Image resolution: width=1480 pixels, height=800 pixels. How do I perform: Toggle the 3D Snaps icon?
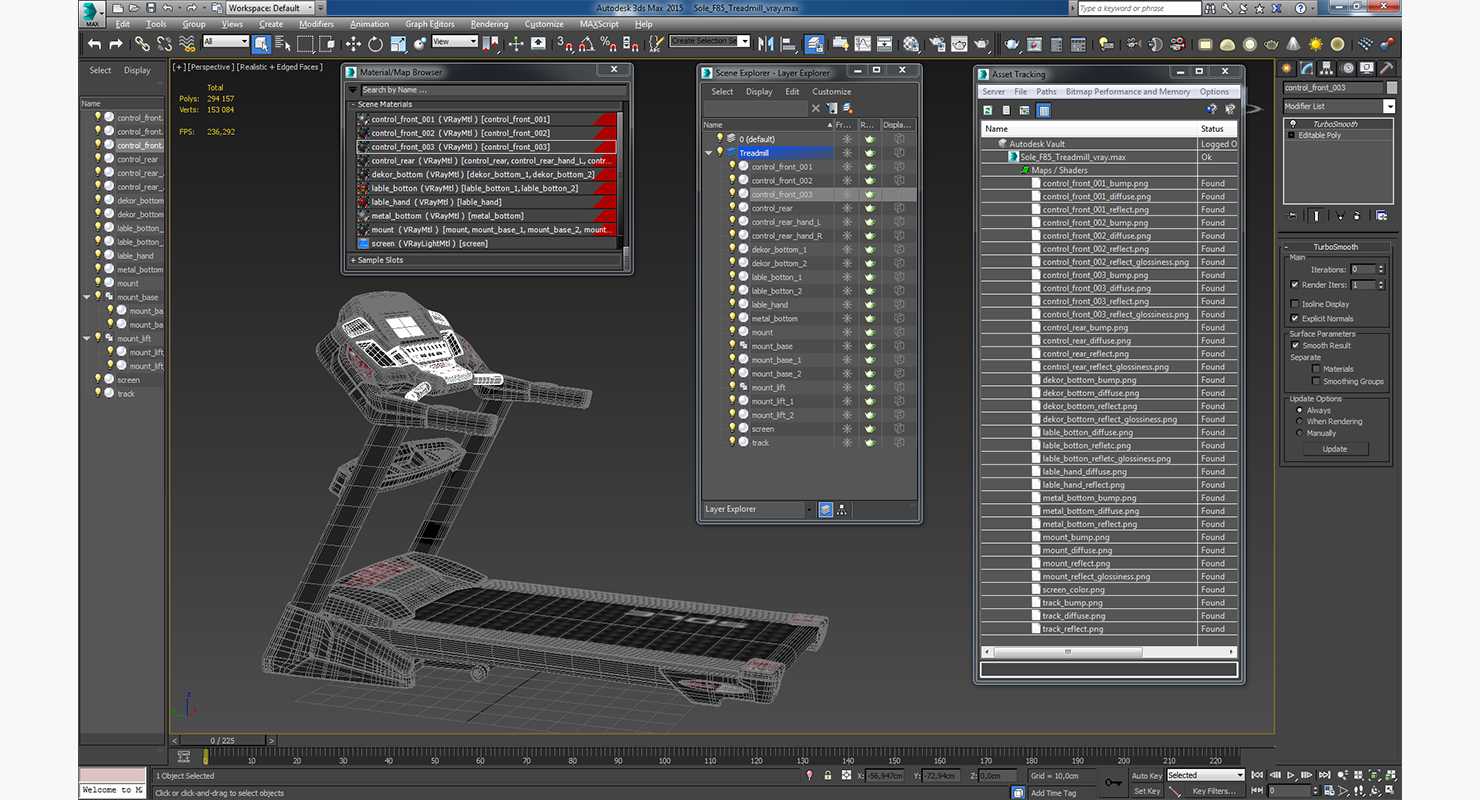[565, 44]
